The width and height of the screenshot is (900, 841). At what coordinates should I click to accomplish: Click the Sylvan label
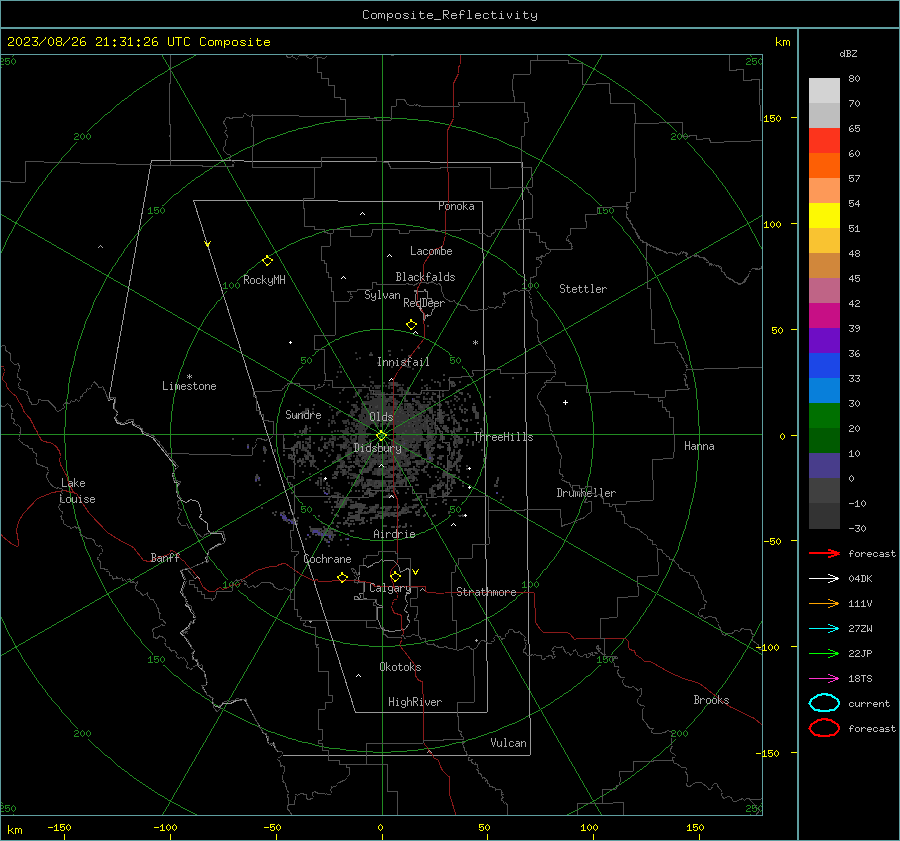click(382, 295)
